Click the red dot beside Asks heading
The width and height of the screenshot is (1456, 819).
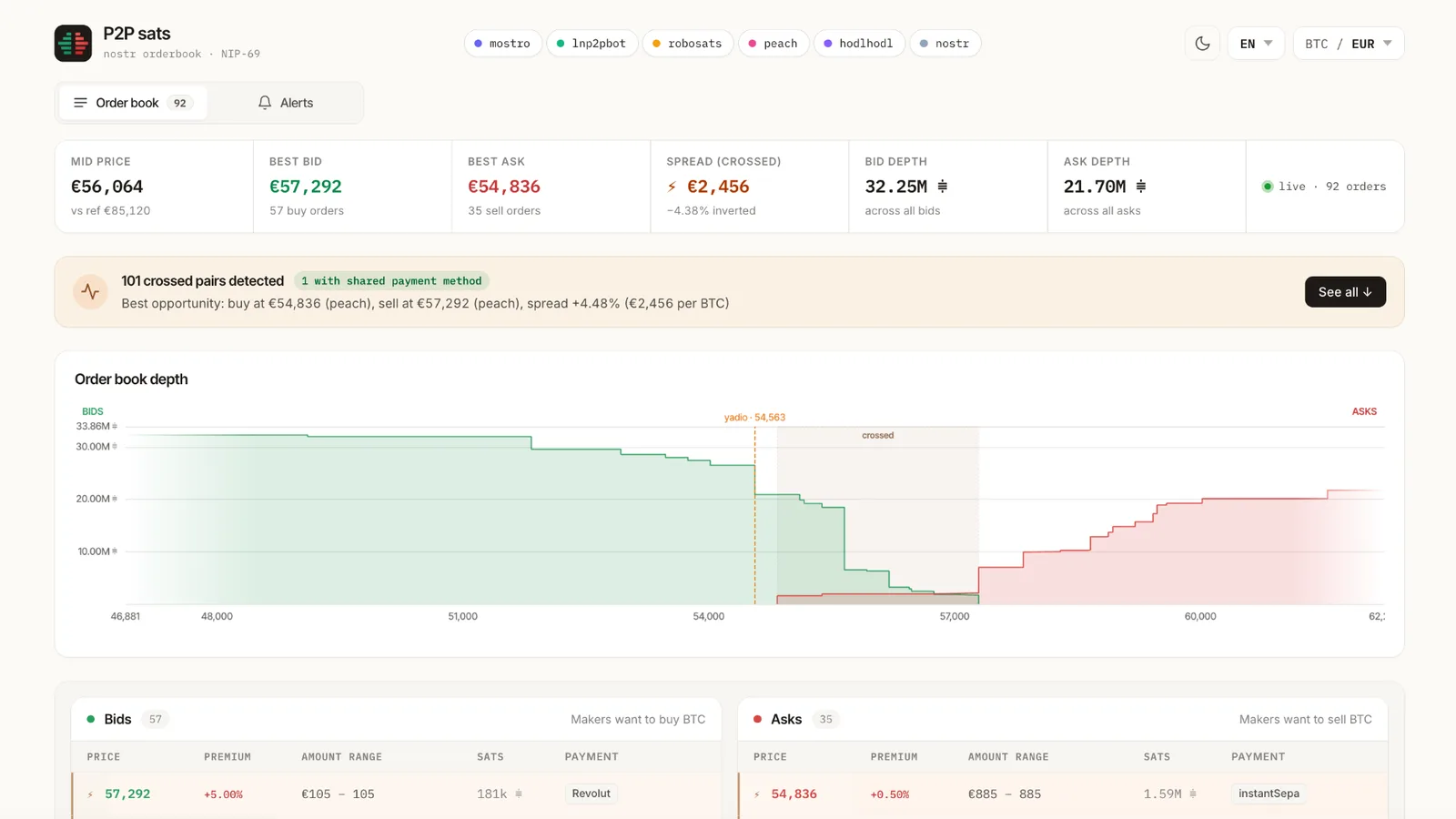[757, 719]
